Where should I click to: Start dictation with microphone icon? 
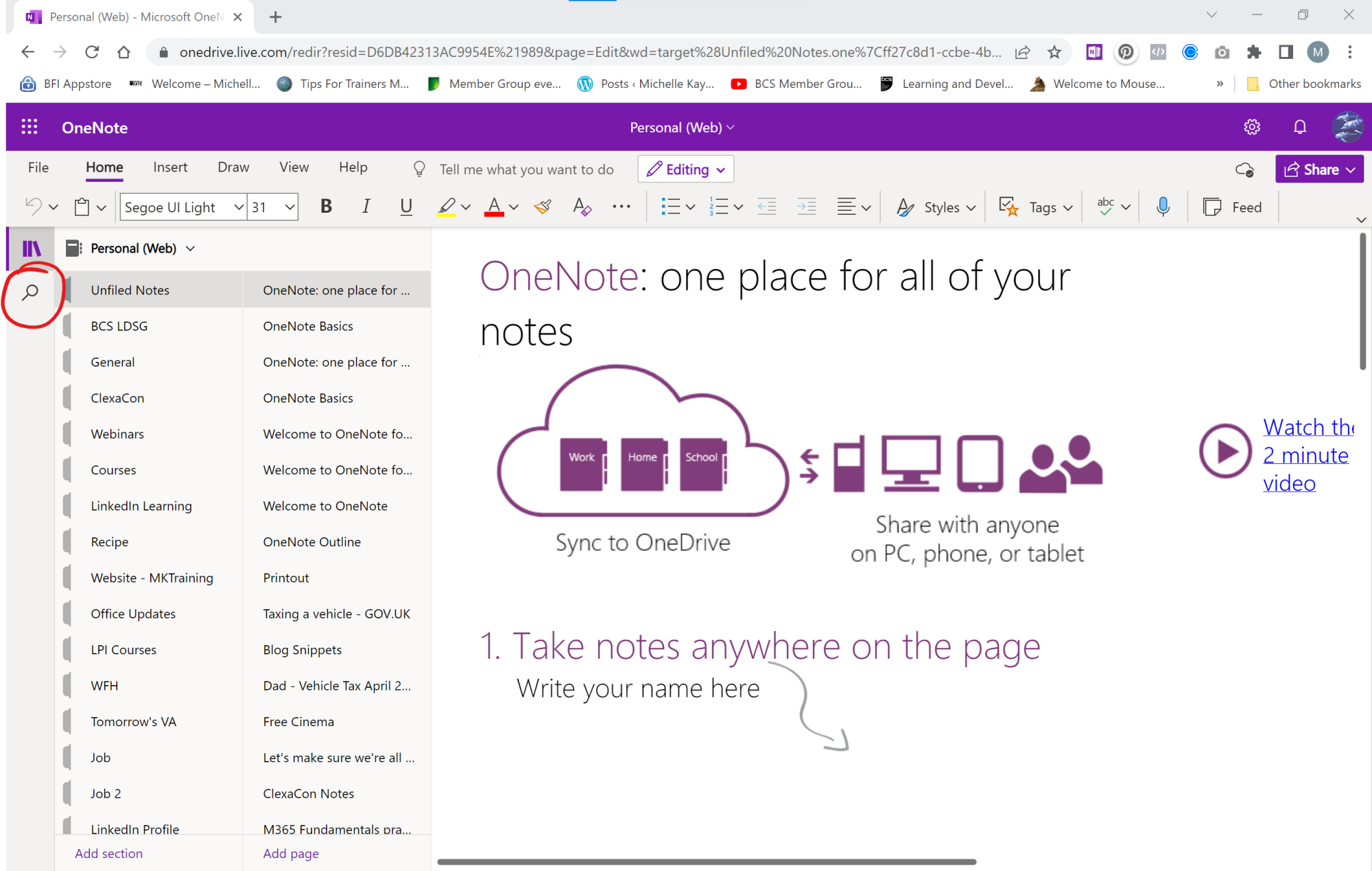[x=1163, y=207]
